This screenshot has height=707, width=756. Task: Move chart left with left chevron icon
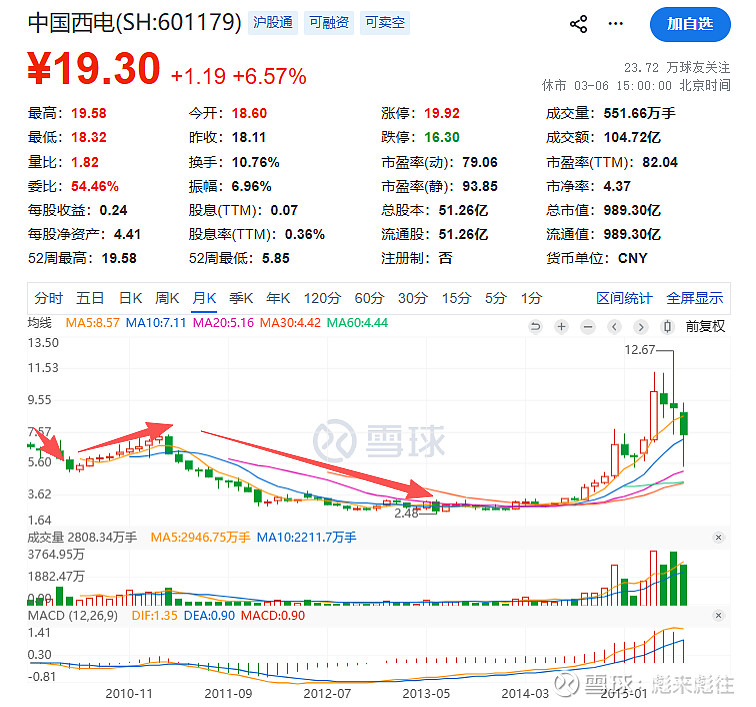tap(614, 327)
